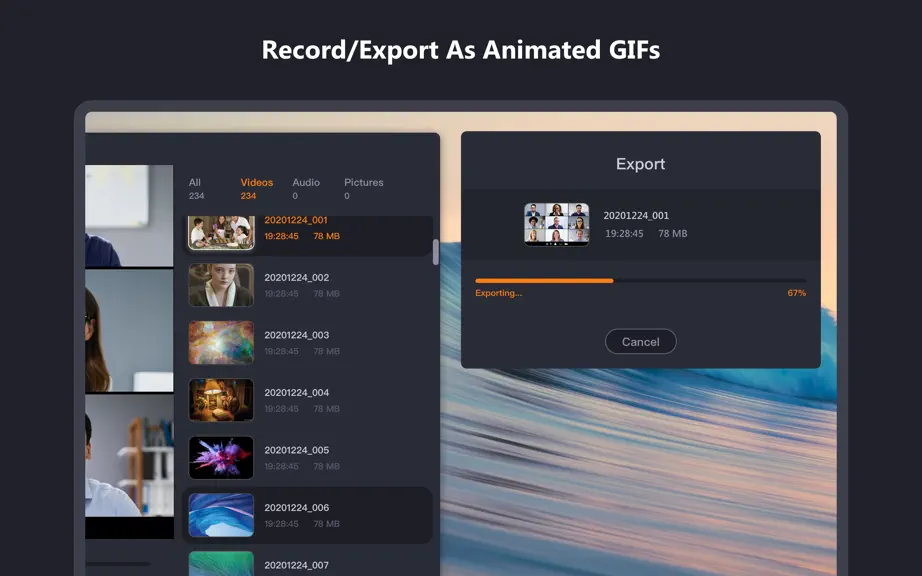The height and width of the screenshot is (576, 922).
Task: Click 19:28:45 duration in Export dialog
Action: click(624, 234)
